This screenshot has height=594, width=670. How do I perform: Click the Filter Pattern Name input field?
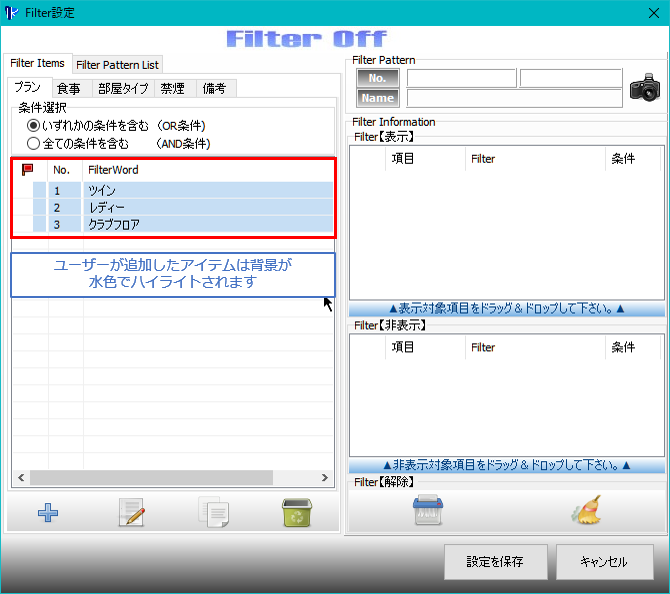[x=513, y=98]
